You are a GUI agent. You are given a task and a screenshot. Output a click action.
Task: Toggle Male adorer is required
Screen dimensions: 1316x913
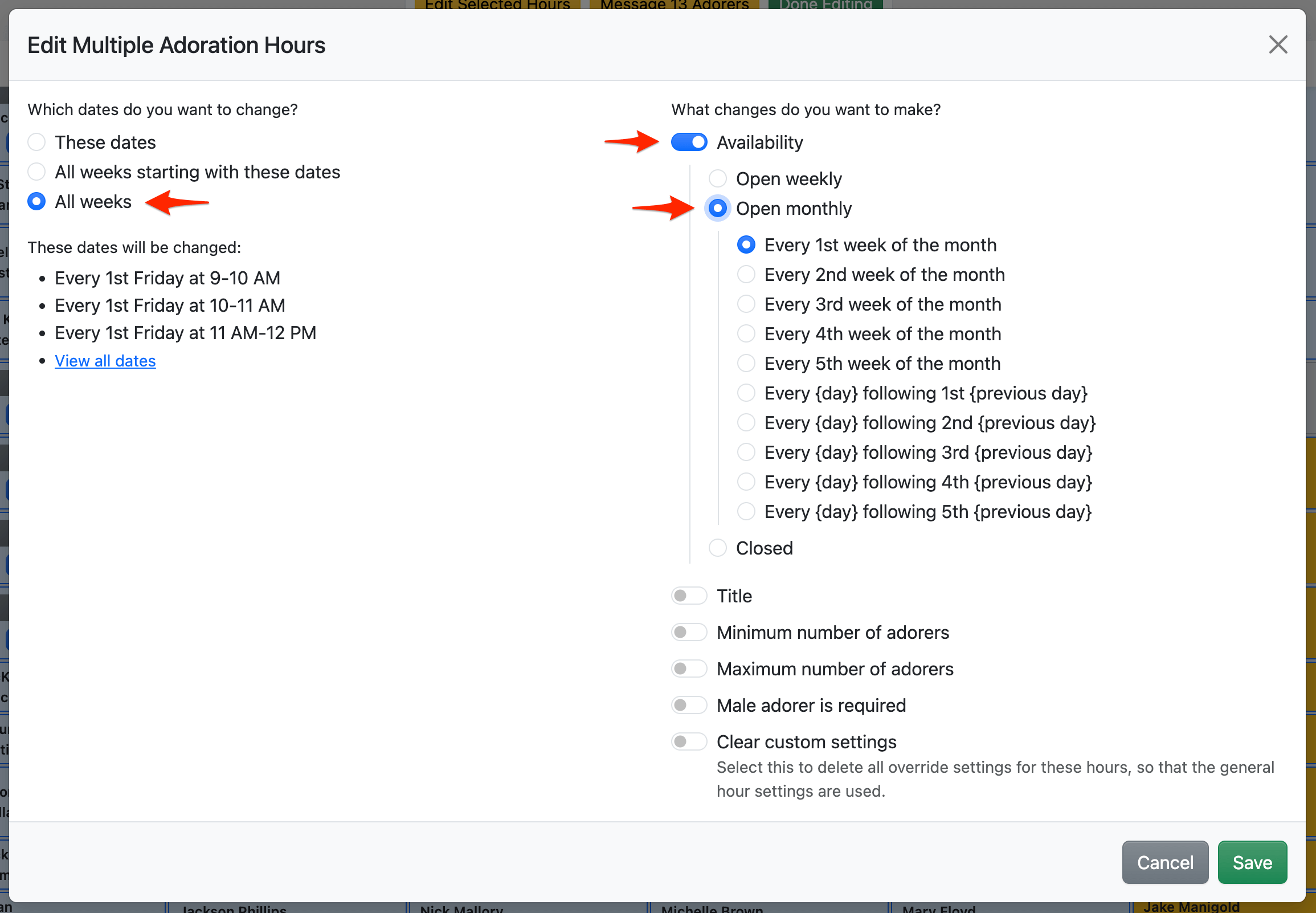click(688, 705)
